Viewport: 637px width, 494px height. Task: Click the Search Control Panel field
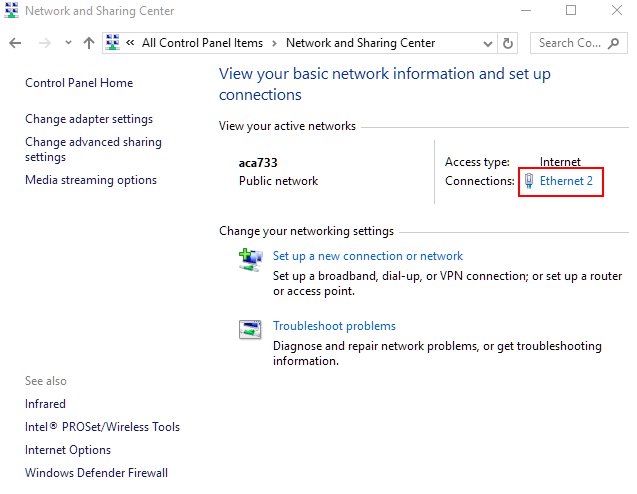point(578,43)
